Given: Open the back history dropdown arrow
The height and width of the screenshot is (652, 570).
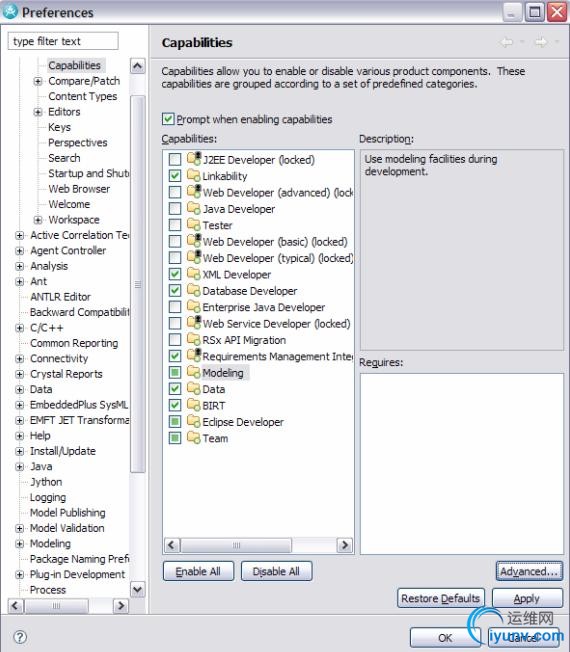Looking at the screenshot, I should (522, 42).
